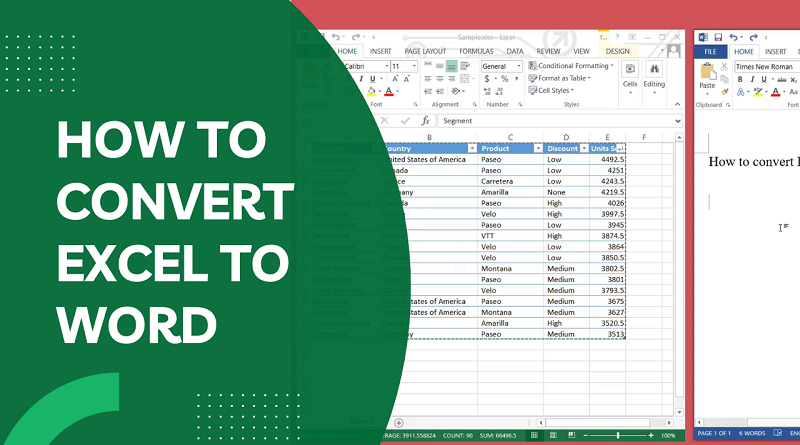Open Discount column filter dropdown
The image size is (800, 445).
(584, 149)
